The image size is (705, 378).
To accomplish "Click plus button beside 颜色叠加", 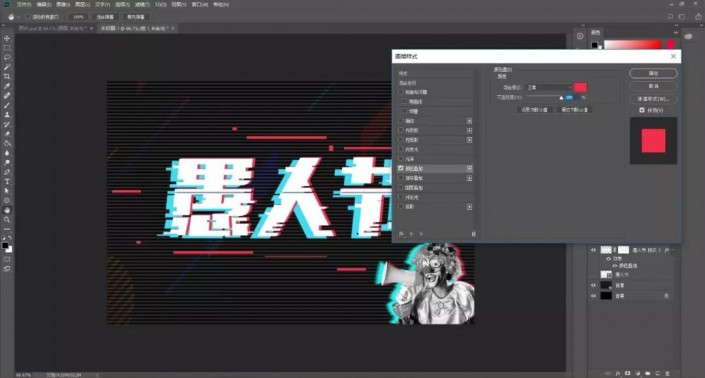I will pos(469,169).
